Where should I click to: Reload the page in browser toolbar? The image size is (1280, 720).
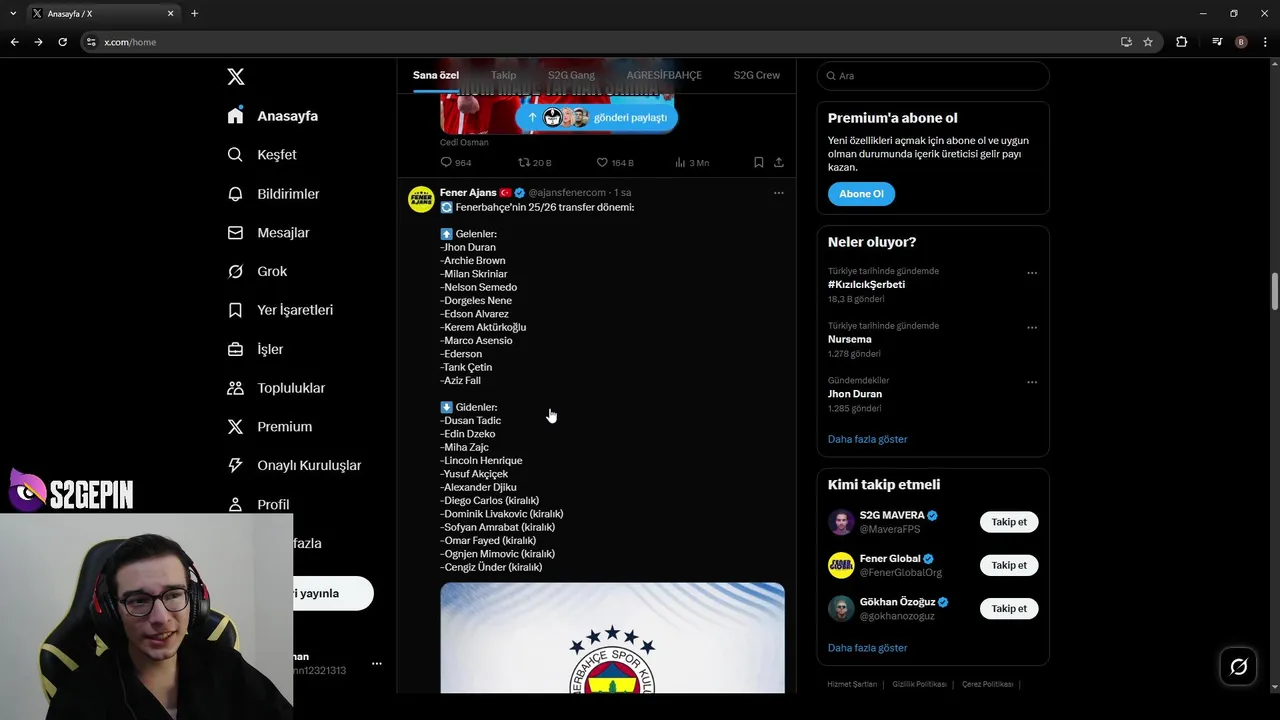[x=62, y=42]
